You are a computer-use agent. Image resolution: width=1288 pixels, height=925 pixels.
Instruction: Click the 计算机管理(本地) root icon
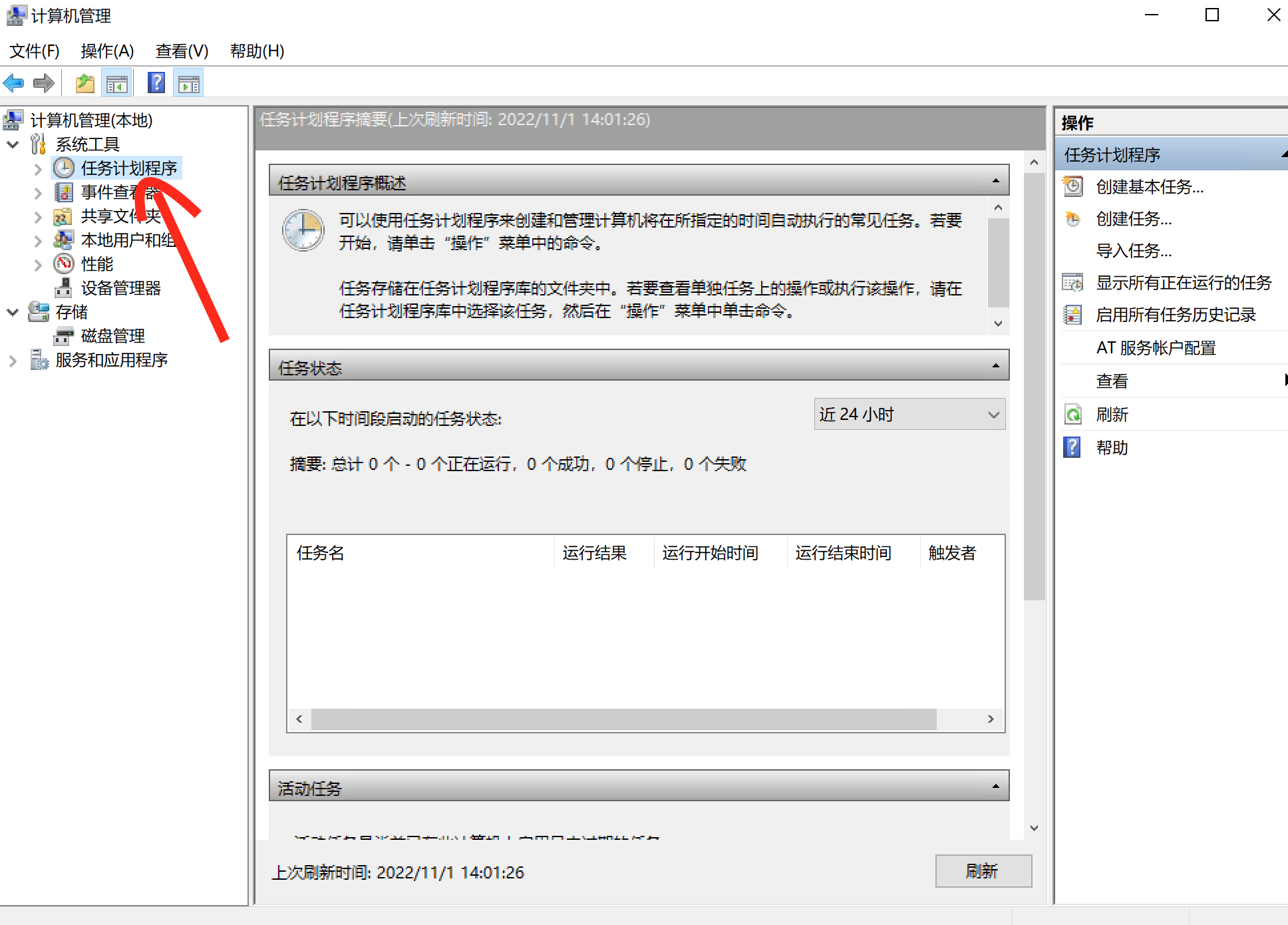pyautogui.click(x=13, y=120)
